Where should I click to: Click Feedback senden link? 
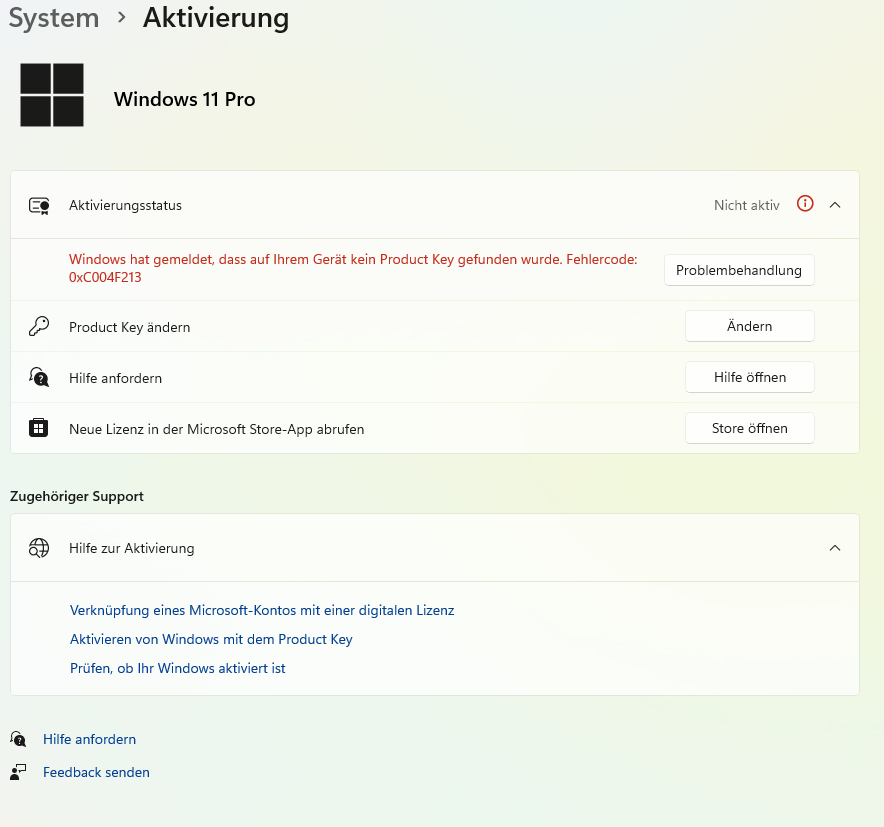click(96, 772)
